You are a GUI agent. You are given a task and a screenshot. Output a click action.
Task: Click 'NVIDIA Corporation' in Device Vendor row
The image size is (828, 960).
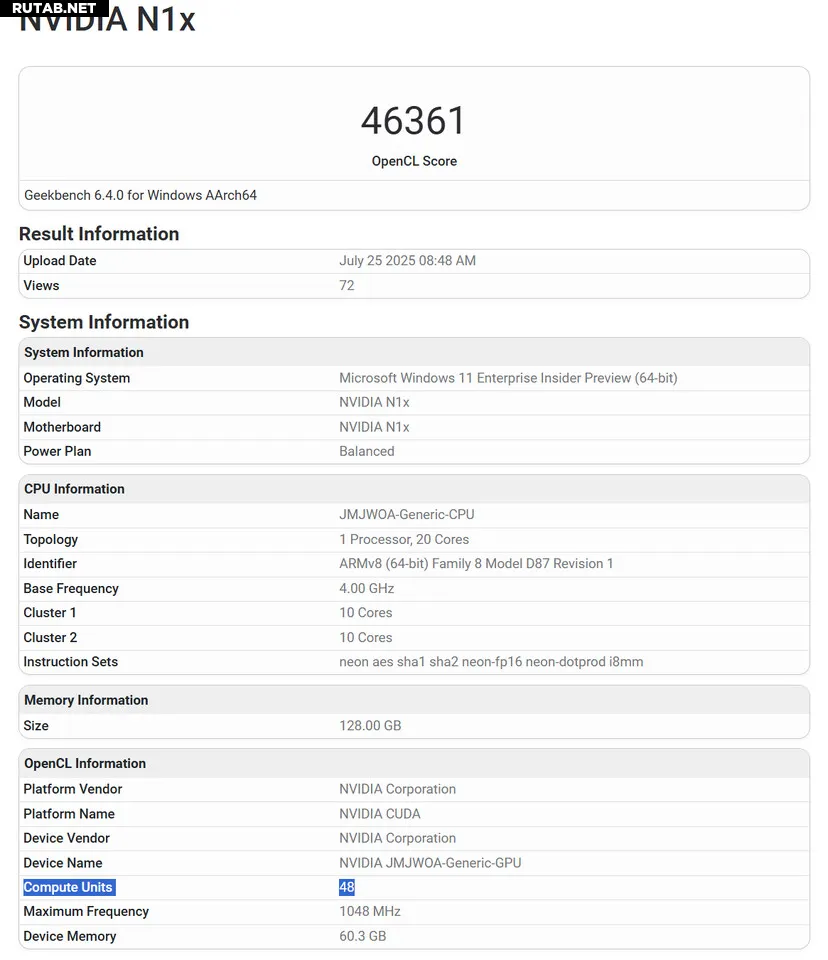pyautogui.click(x=397, y=838)
